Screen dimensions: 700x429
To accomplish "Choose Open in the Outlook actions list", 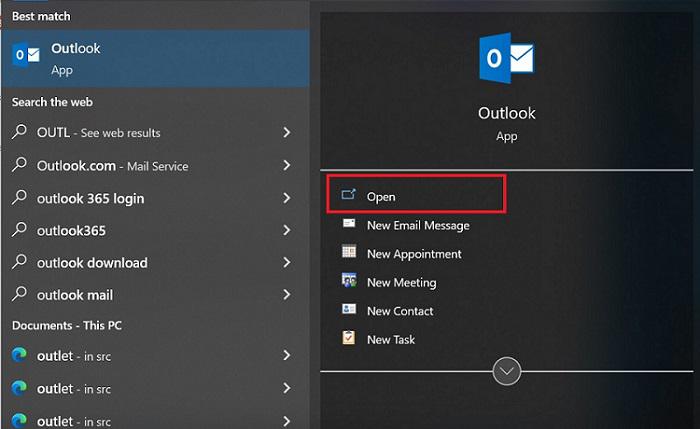I will pos(380,197).
